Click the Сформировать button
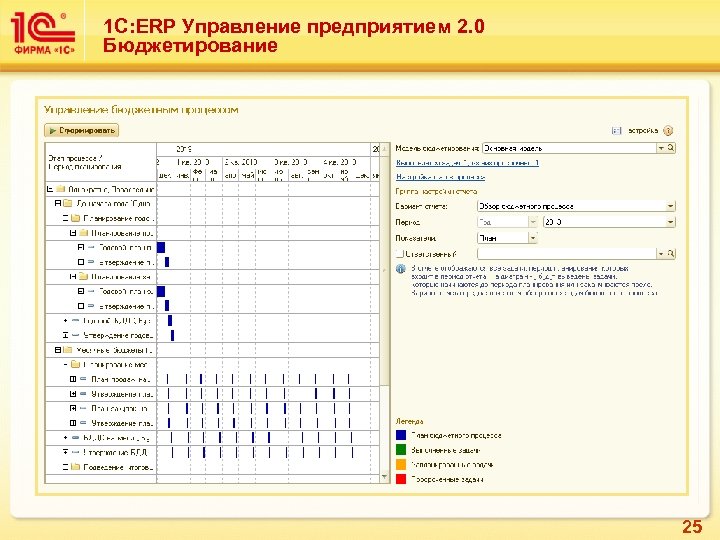Viewport: 720px width, 540px height. (x=82, y=130)
